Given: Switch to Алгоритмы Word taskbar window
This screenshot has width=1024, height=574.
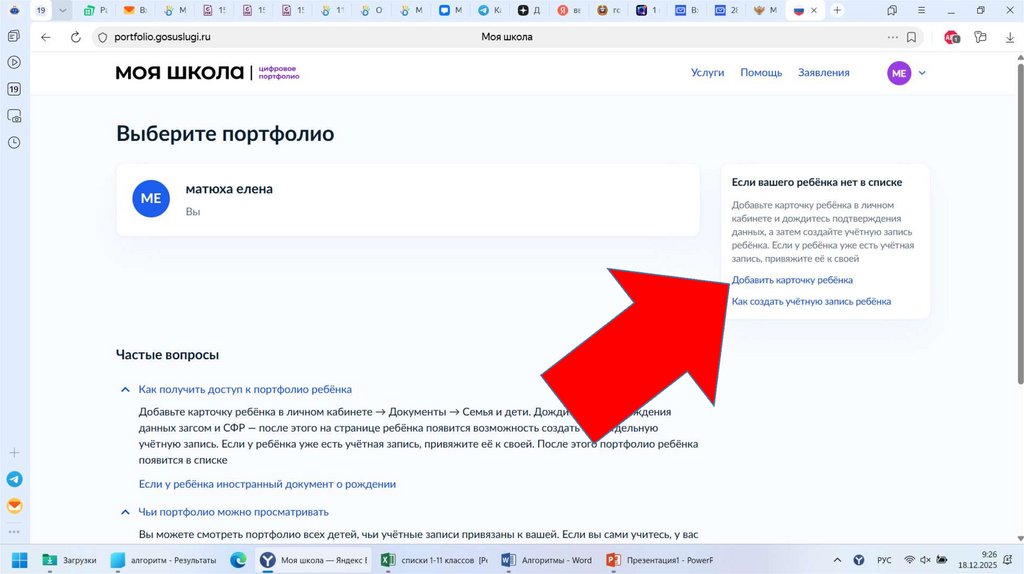Looking at the screenshot, I should [547, 560].
